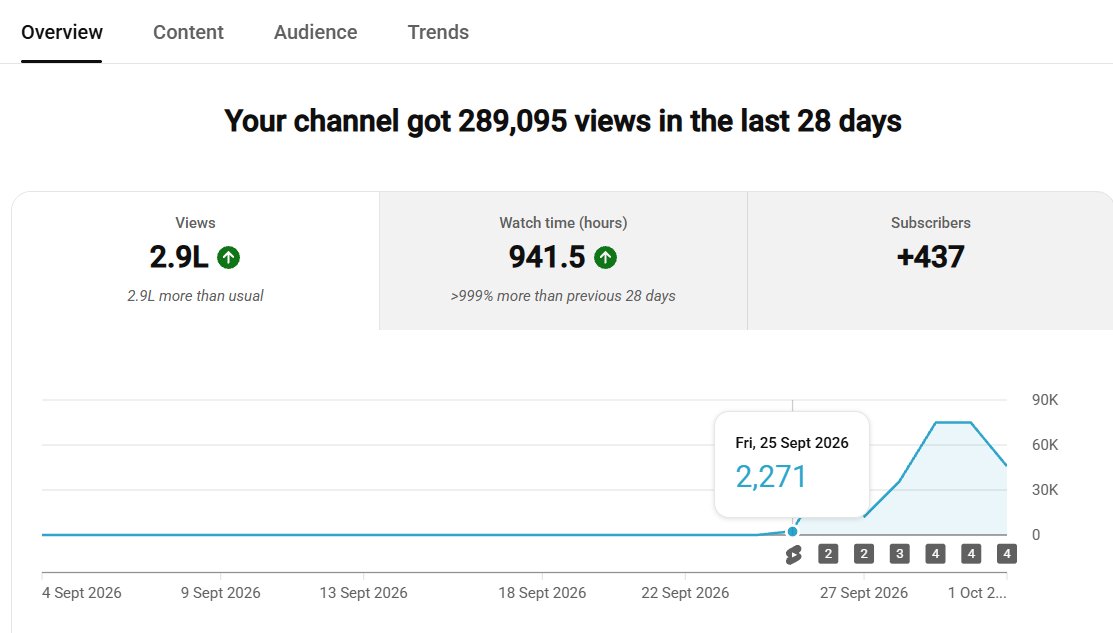Click the green up arrow beside 2.9L
The image size is (1113, 633).
pos(229,257)
